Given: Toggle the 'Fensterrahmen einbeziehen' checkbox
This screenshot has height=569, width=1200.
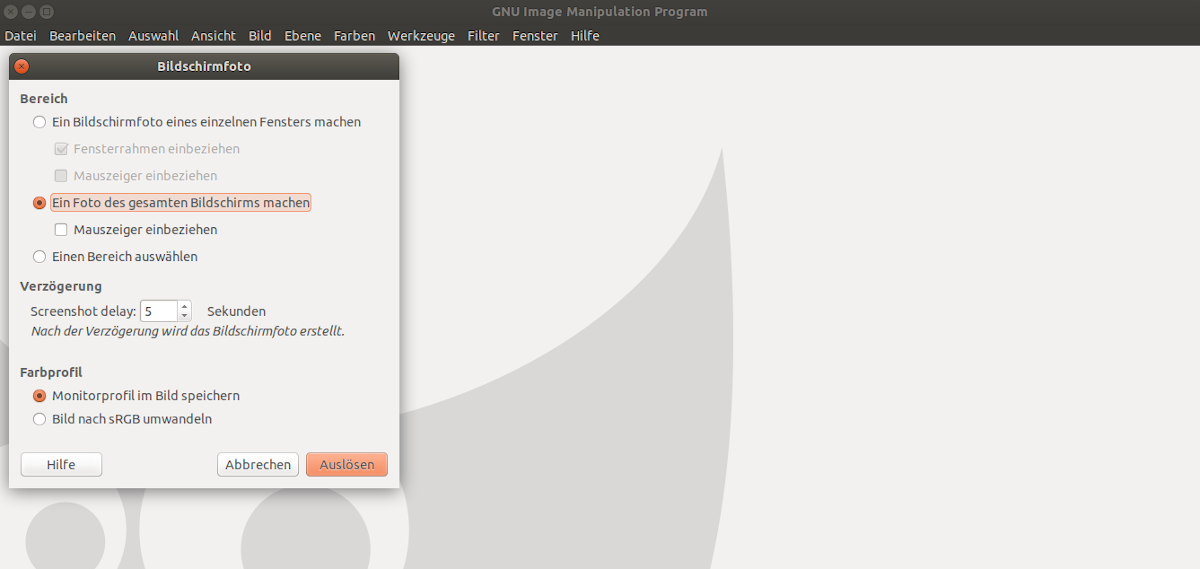Looking at the screenshot, I should 61,149.
